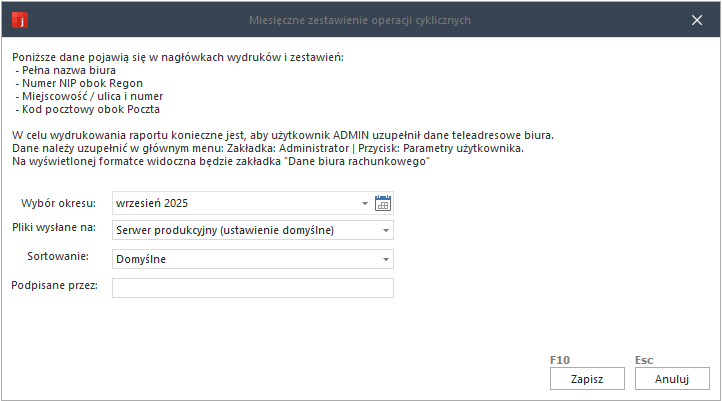Click the F10 shortcut hint above Zapisz
The width and height of the screenshot is (722, 401).
point(560,359)
